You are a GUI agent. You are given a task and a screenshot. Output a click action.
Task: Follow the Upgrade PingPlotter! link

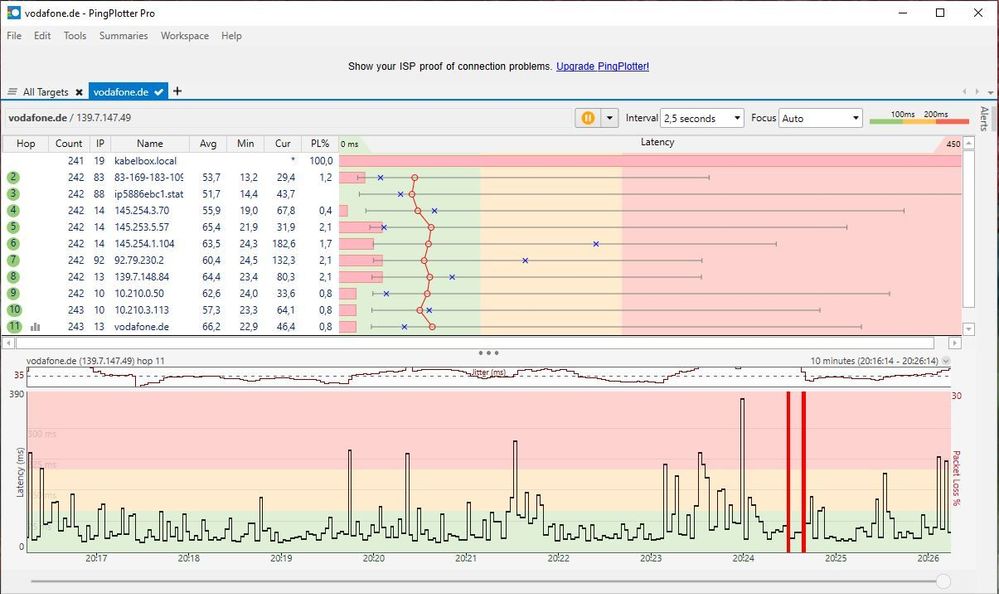[x=603, y=66]
